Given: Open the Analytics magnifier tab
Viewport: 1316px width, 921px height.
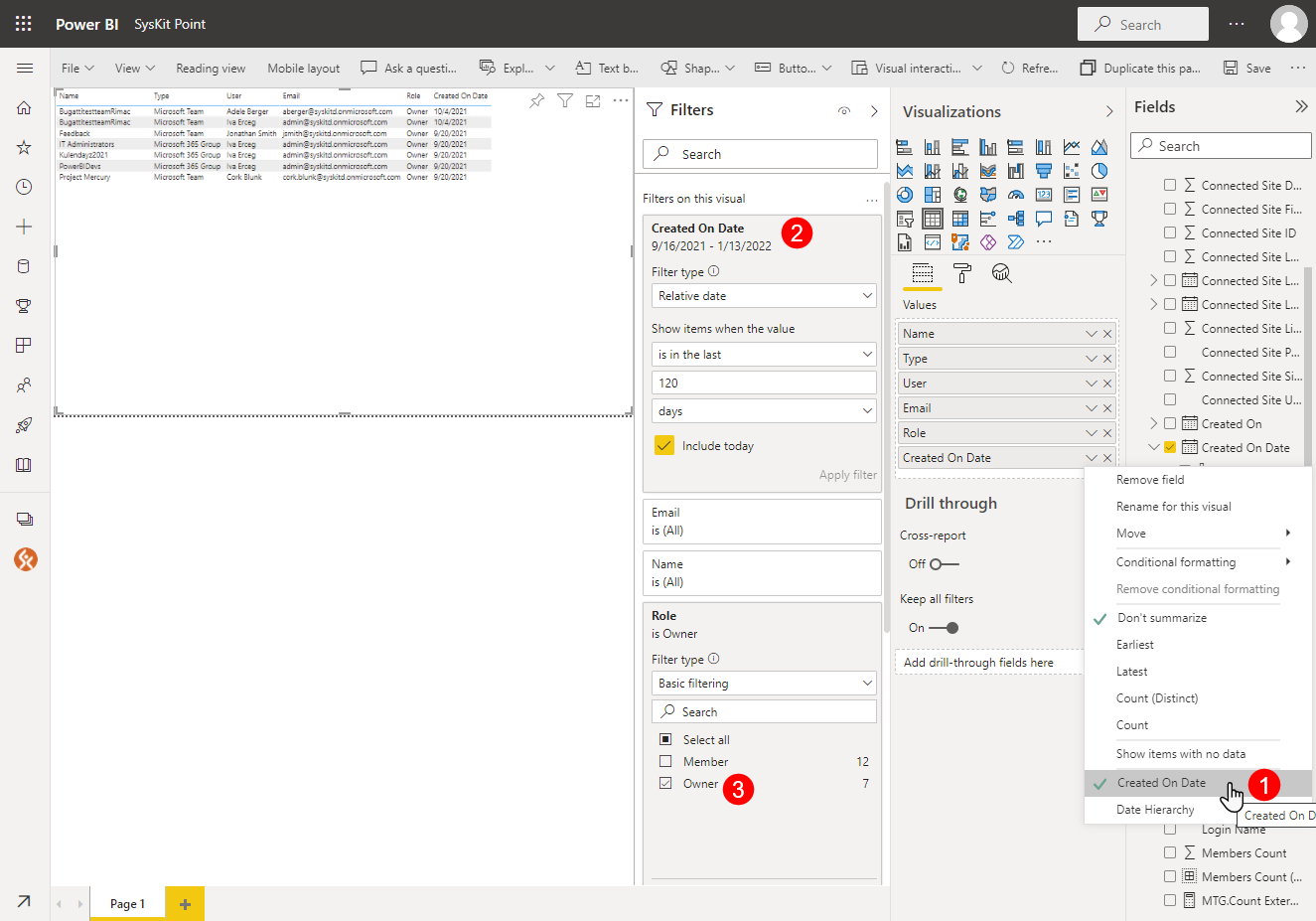Looking at the screenshot, I should tap(1002, 273).
